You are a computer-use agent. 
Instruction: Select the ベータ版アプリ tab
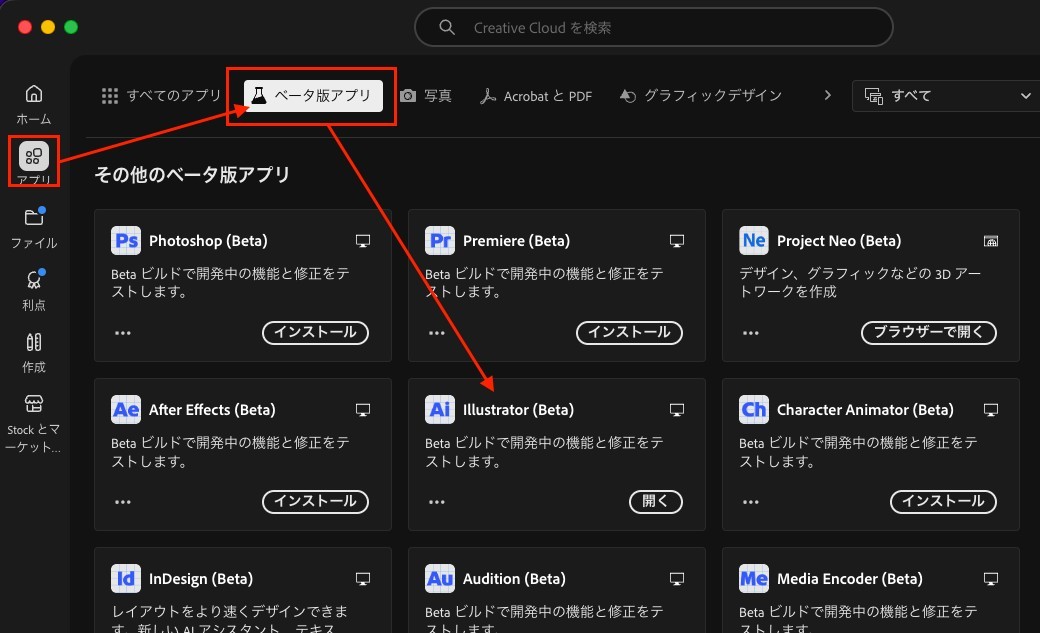pyautogui.click(x=313, y=96)
